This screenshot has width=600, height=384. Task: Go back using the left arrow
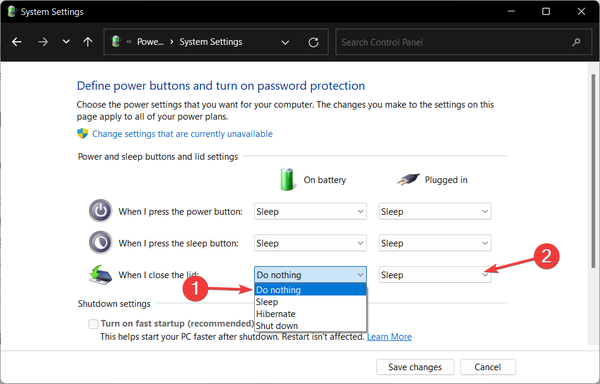coord(17,42)
